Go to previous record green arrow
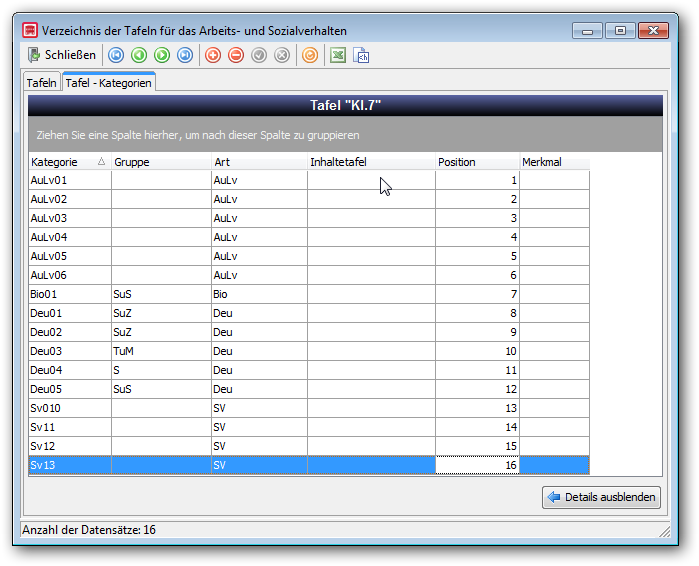The image size is (699, 566). coord(139,55)
